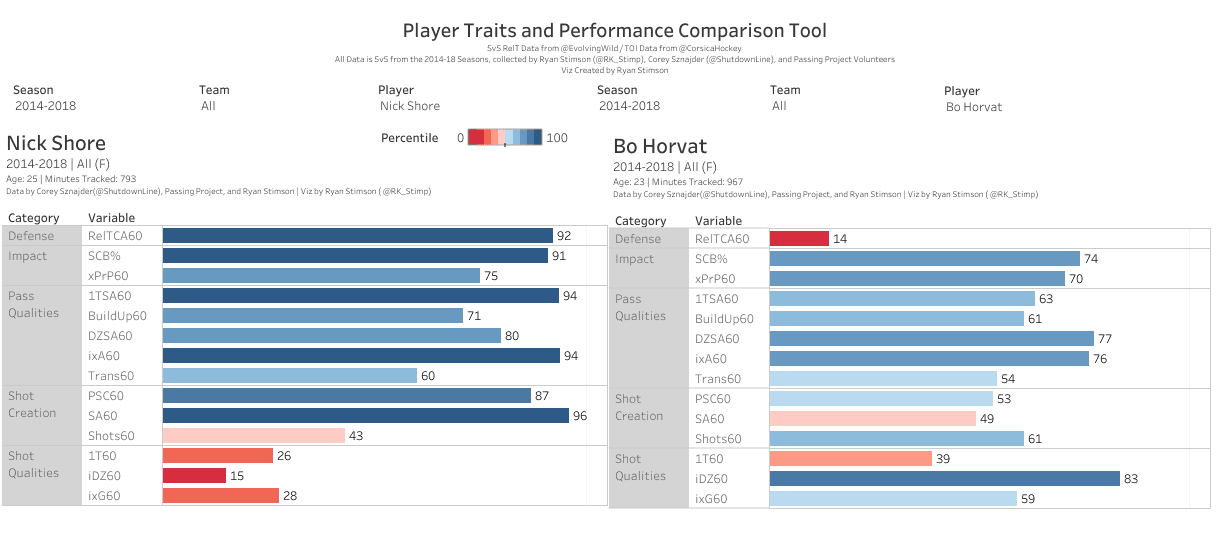Viewport: 1229px width, 545px height.
Task: Click Nick Shore's Shots60 bar valued 43
Action: pos(253,436)
